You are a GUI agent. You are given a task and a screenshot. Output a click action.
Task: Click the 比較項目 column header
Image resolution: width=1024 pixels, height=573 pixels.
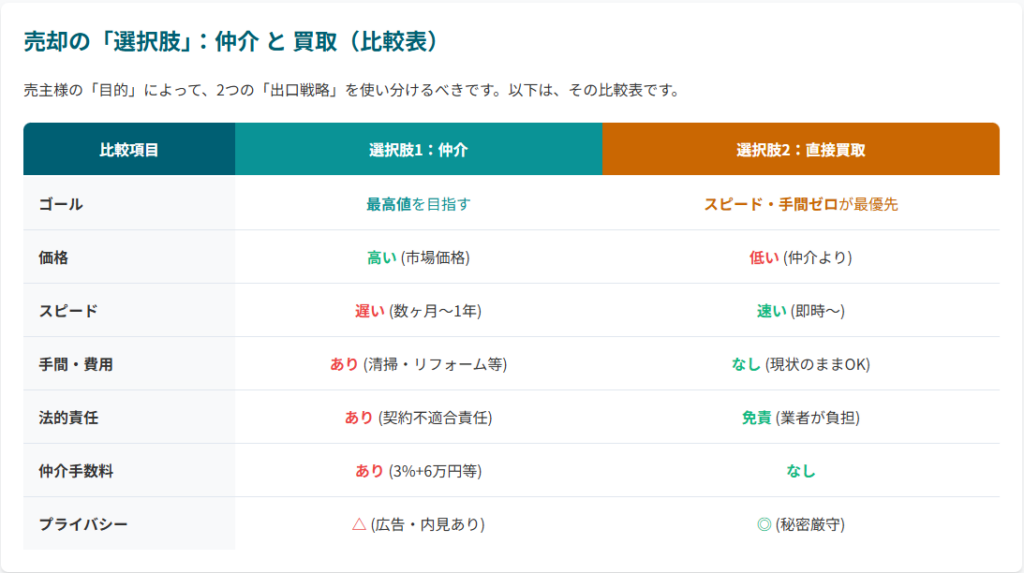[x=129, y=150]
